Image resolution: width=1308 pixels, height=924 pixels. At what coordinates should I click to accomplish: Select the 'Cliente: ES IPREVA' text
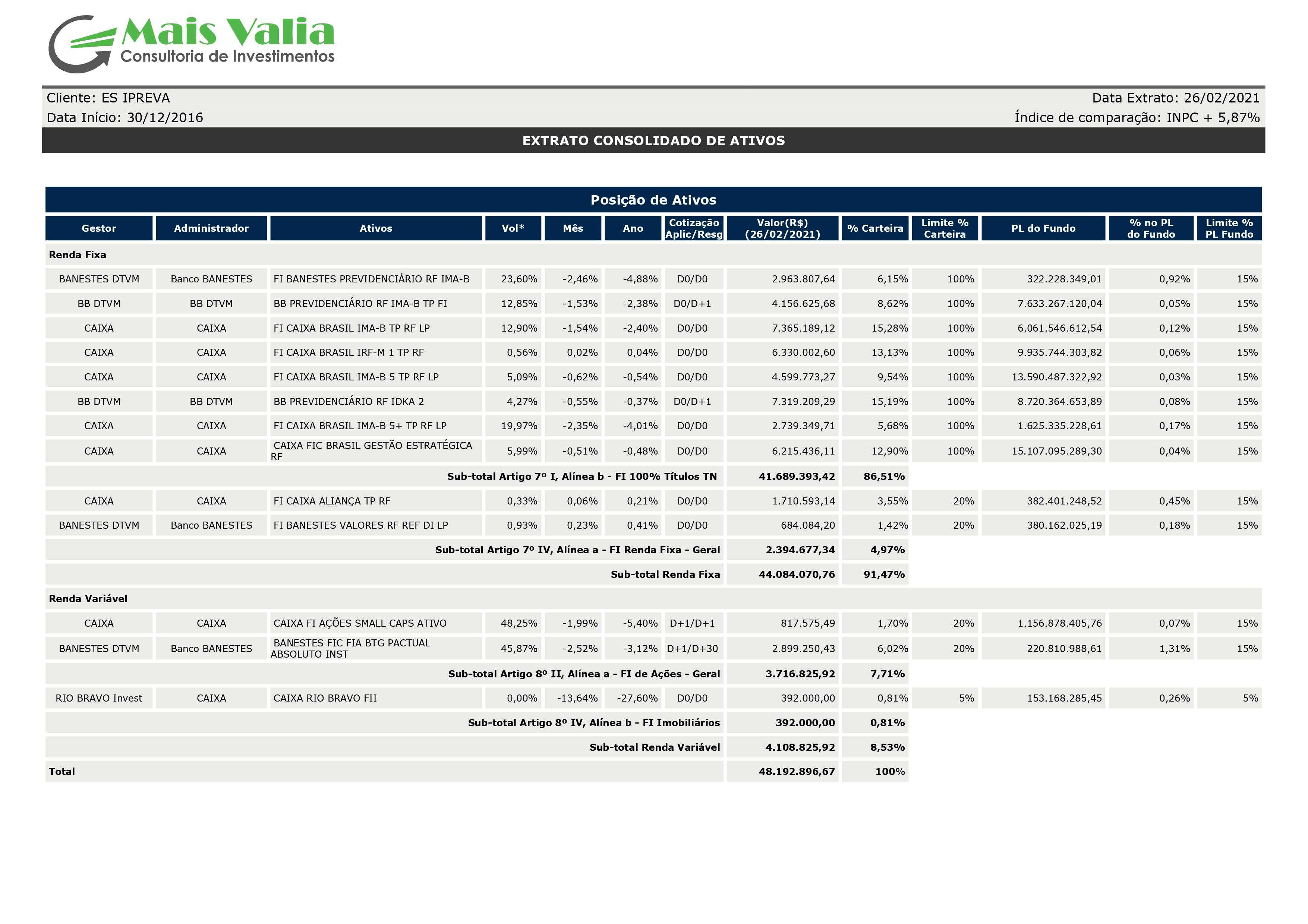[x=108, y=98]
